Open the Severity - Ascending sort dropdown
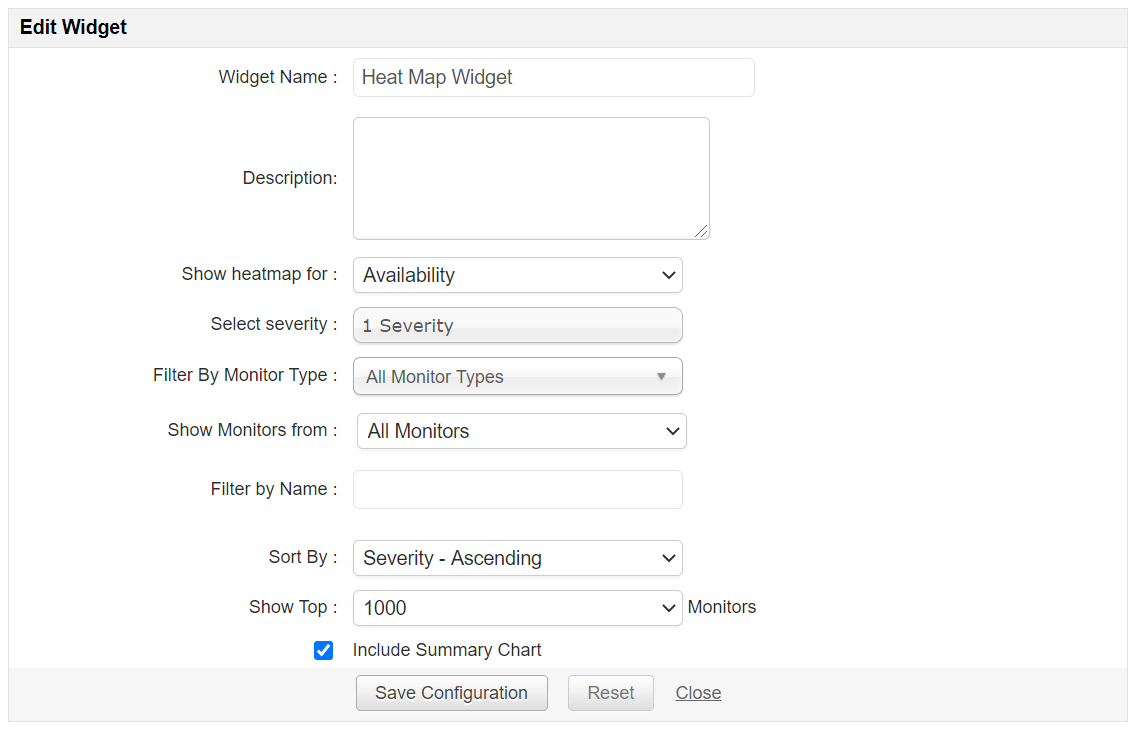Screen dimensions: 1138x732 click(517, 558)
